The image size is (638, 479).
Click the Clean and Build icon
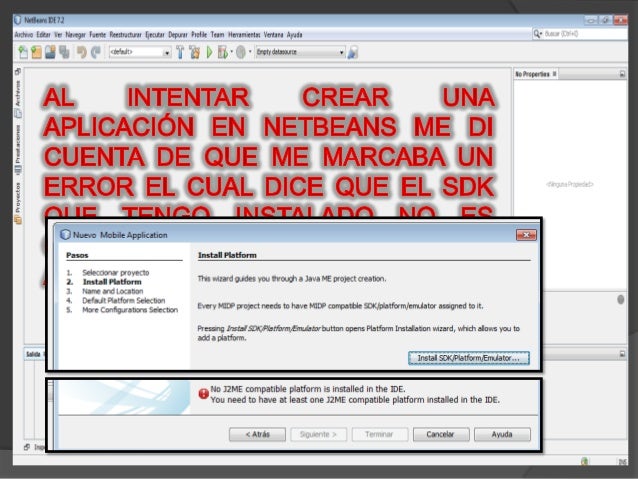194,52
